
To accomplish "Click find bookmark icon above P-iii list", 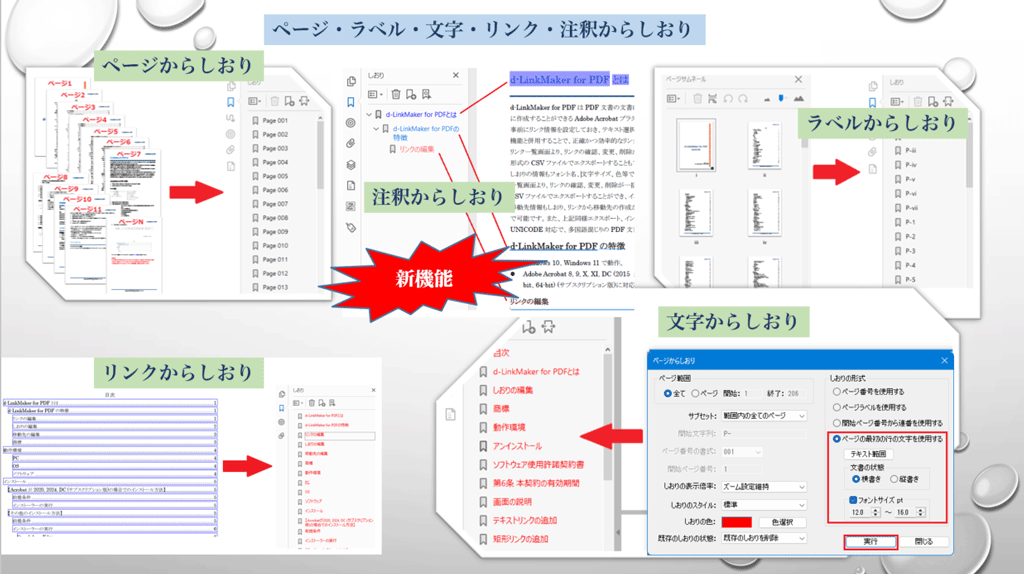I will point(948,101).
